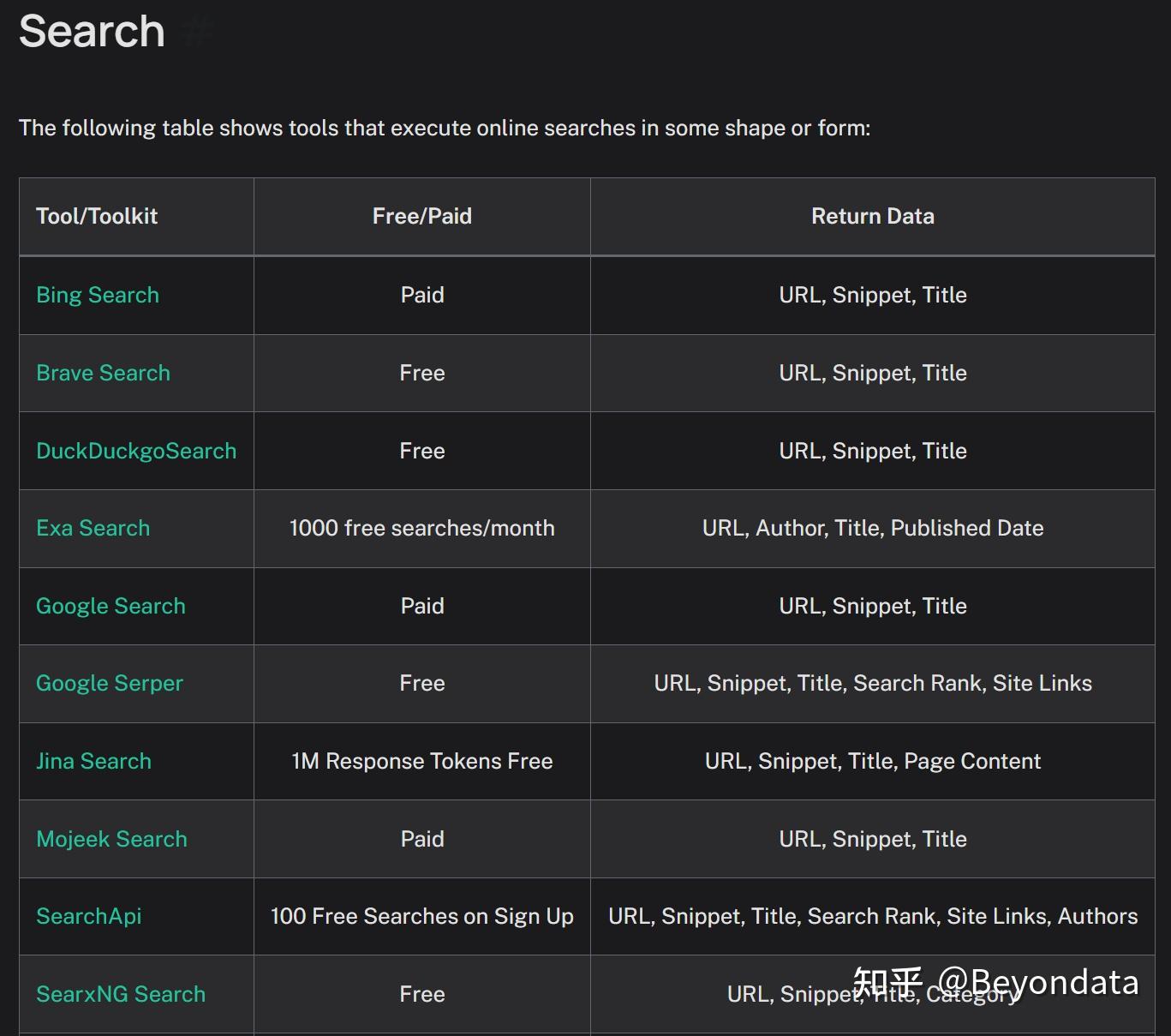Open the Brave Search link
Screen dimensions: 1171x1036
point(103,373)
